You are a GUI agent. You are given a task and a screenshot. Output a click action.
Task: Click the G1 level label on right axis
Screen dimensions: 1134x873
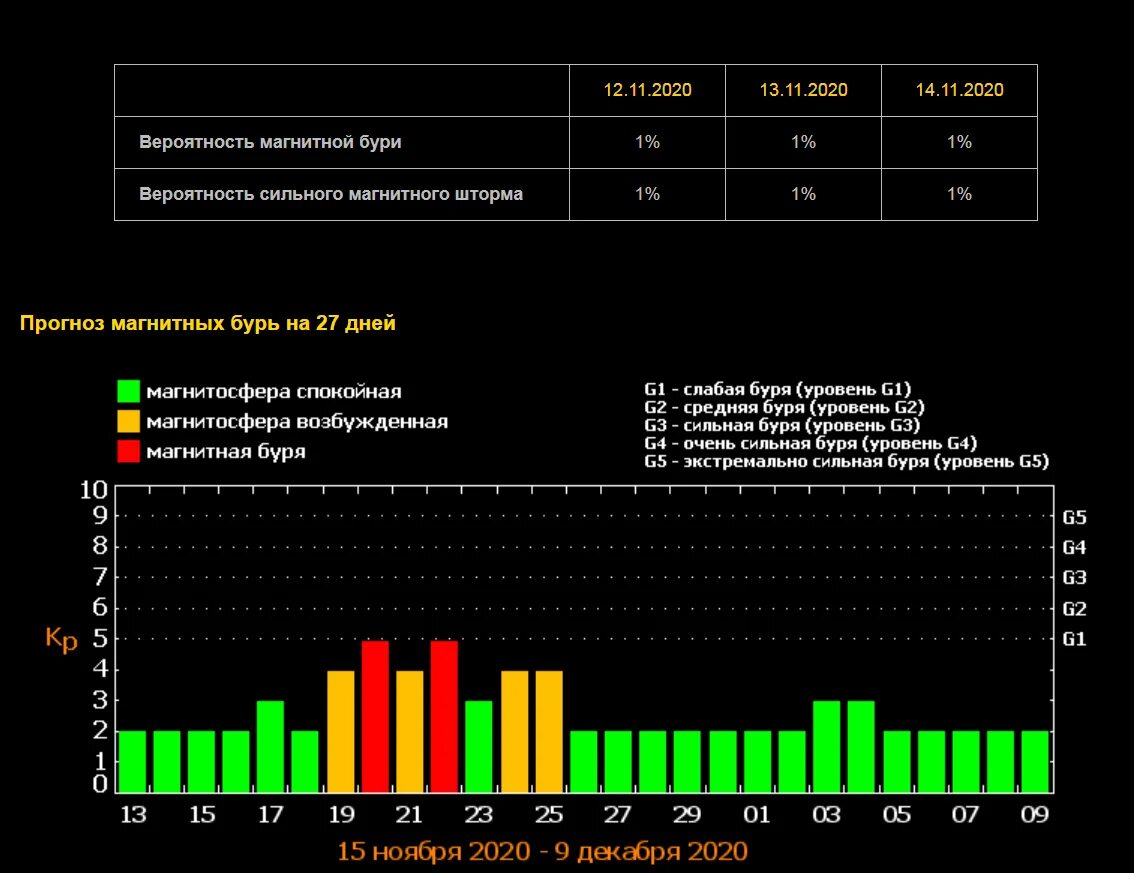[x=1074, y=639]
